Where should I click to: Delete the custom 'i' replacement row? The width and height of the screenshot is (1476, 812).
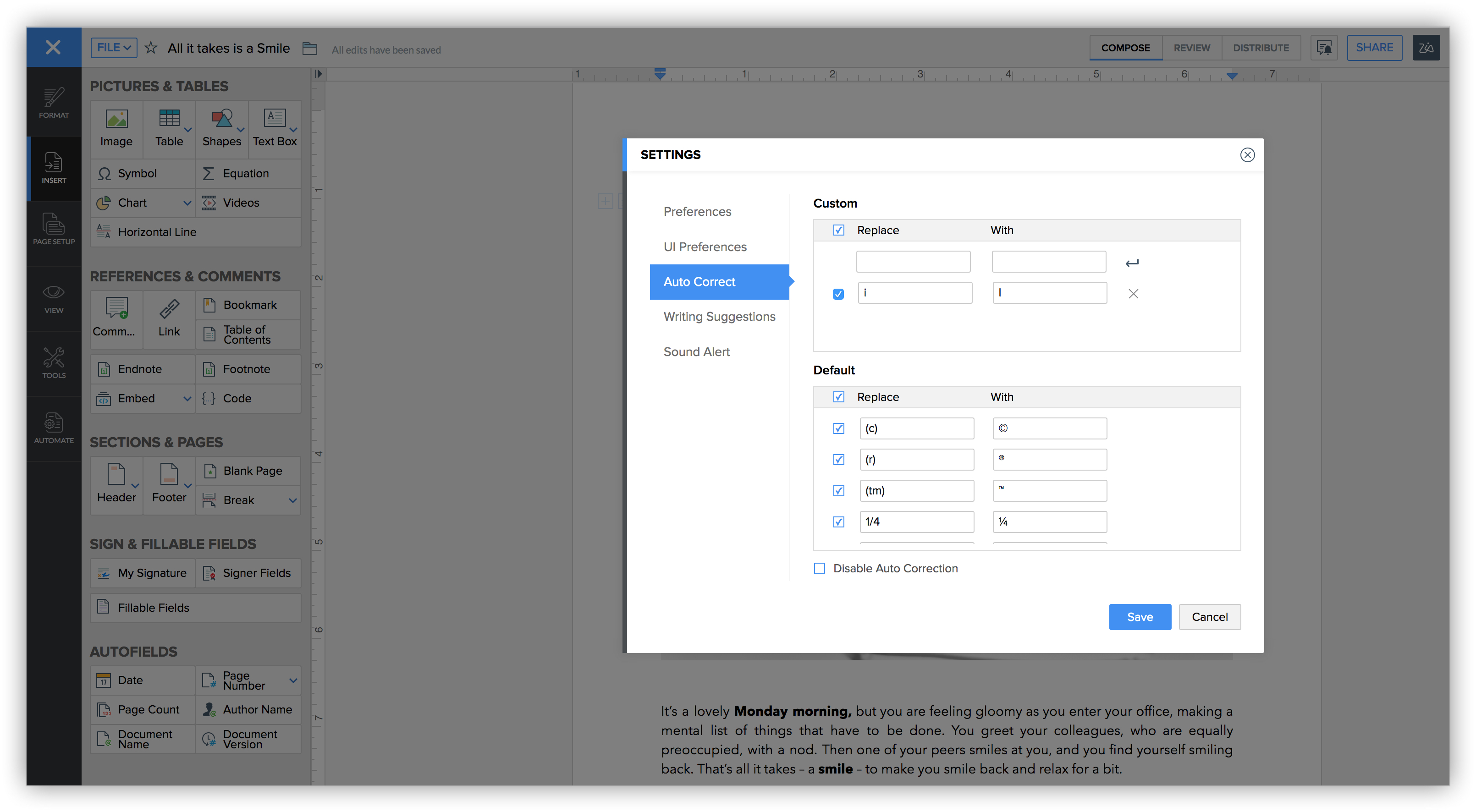click(1133, 294)
